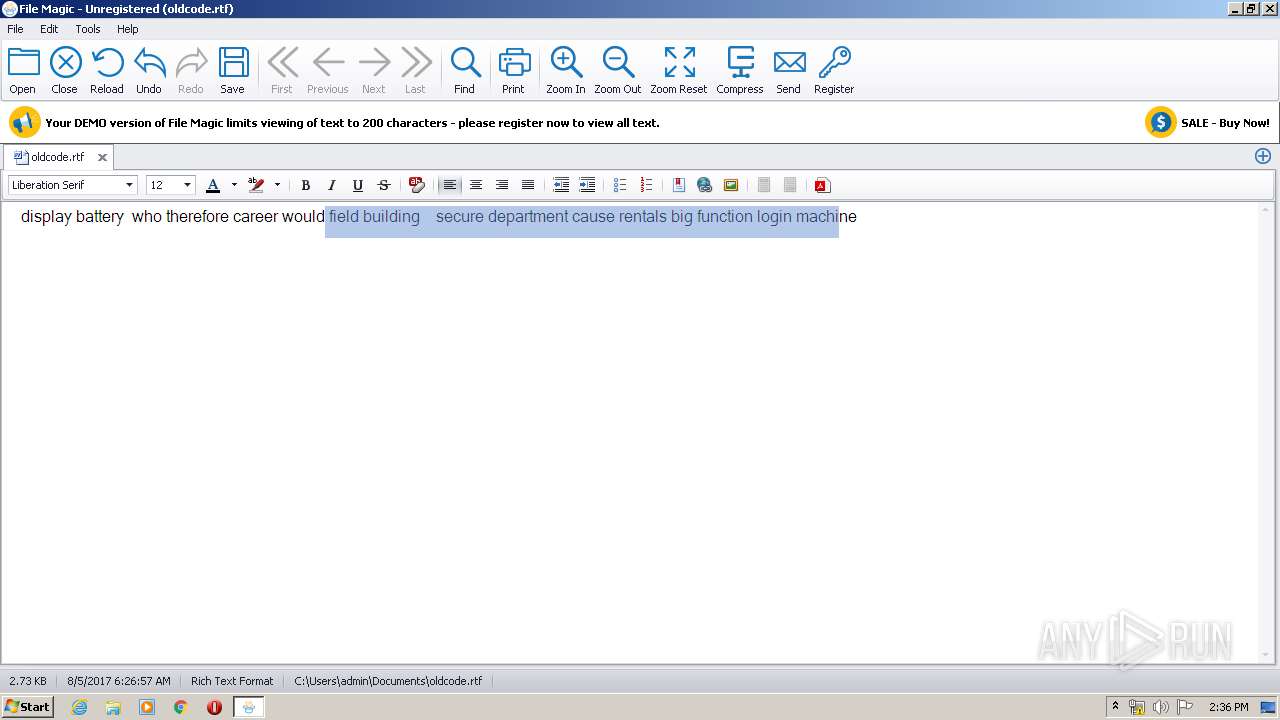
Task: Click the Rich Text Format status entry
Action: coord(232,681)
